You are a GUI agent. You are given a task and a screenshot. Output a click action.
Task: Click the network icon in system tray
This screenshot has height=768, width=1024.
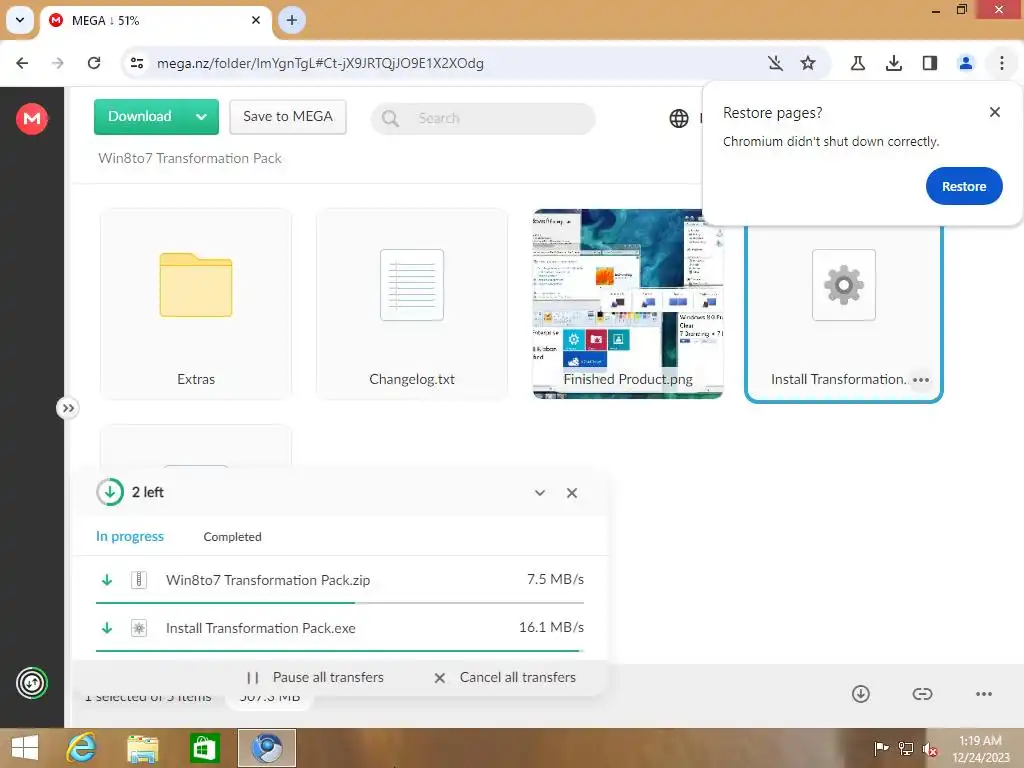906,748
